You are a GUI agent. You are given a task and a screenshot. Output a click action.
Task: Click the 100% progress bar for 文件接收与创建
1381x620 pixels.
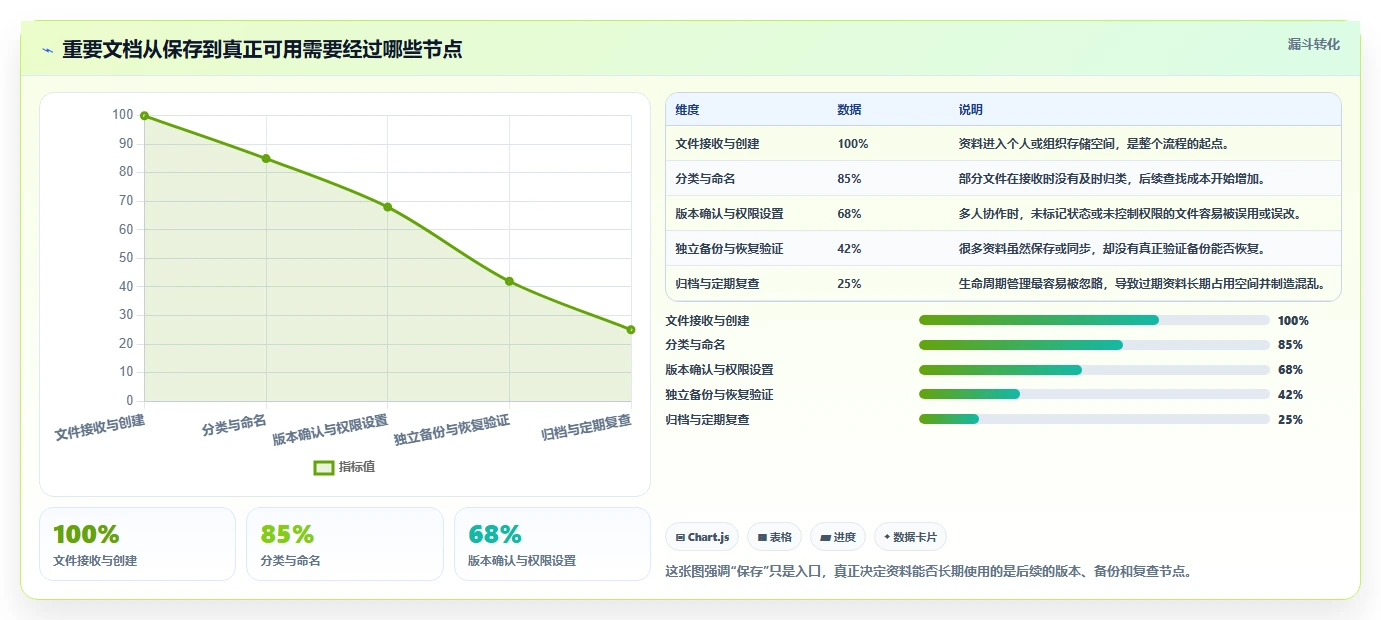[1094, 320]
